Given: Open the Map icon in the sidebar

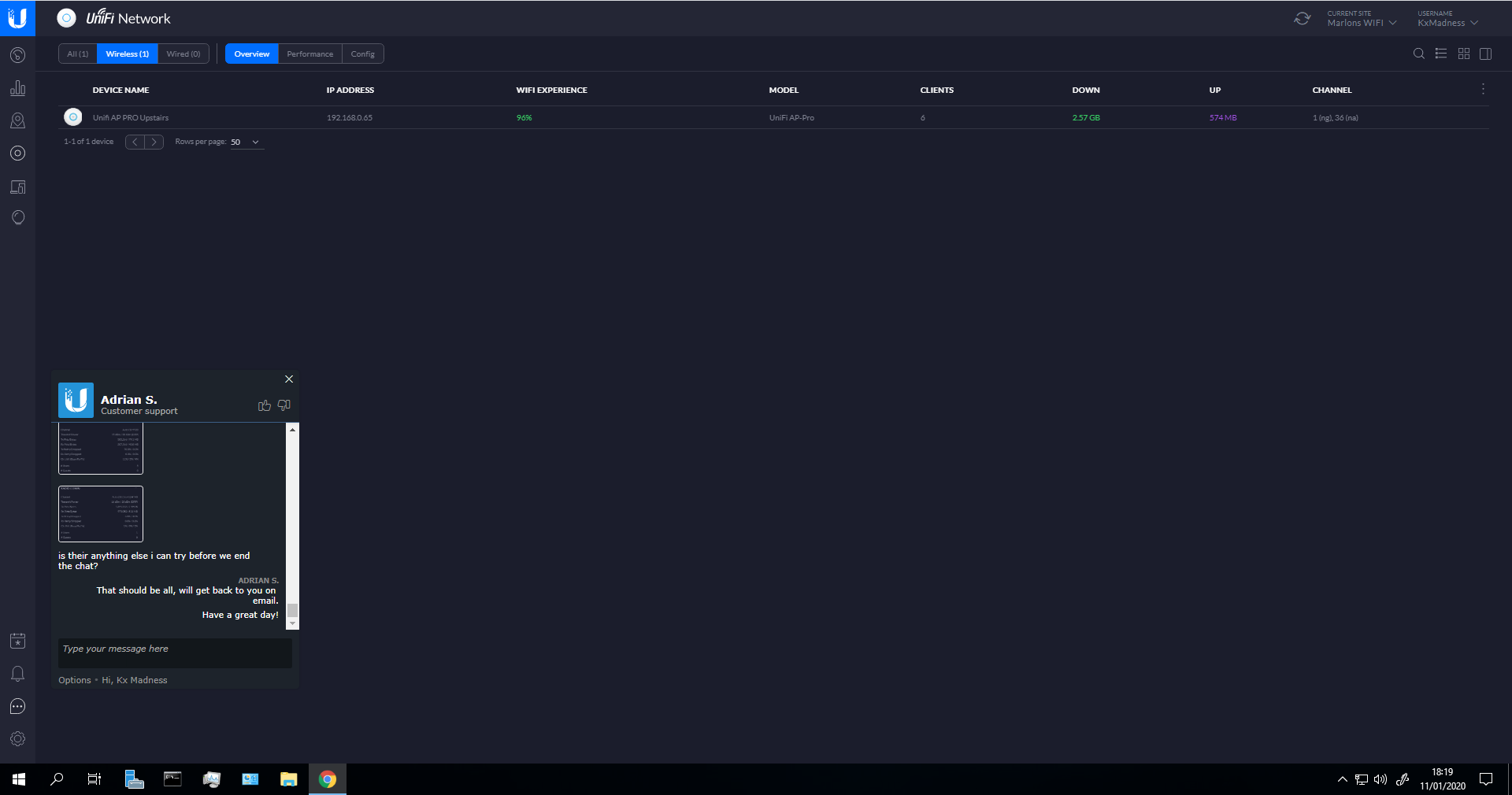Looking at the screenshot, I should pyautogui.click(x=17, y=120).
